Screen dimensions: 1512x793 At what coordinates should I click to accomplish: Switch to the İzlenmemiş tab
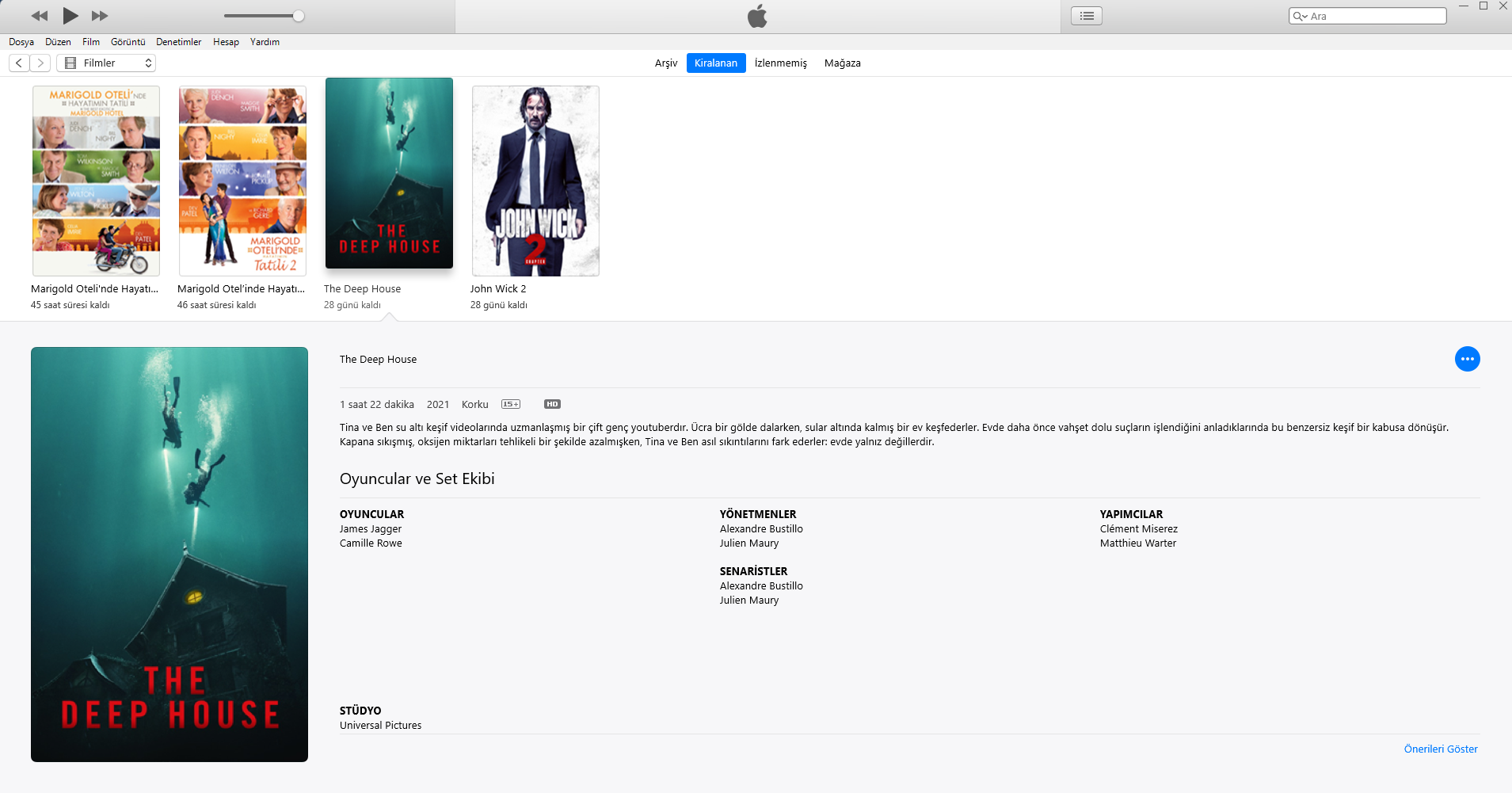click(x=781, y=63)
